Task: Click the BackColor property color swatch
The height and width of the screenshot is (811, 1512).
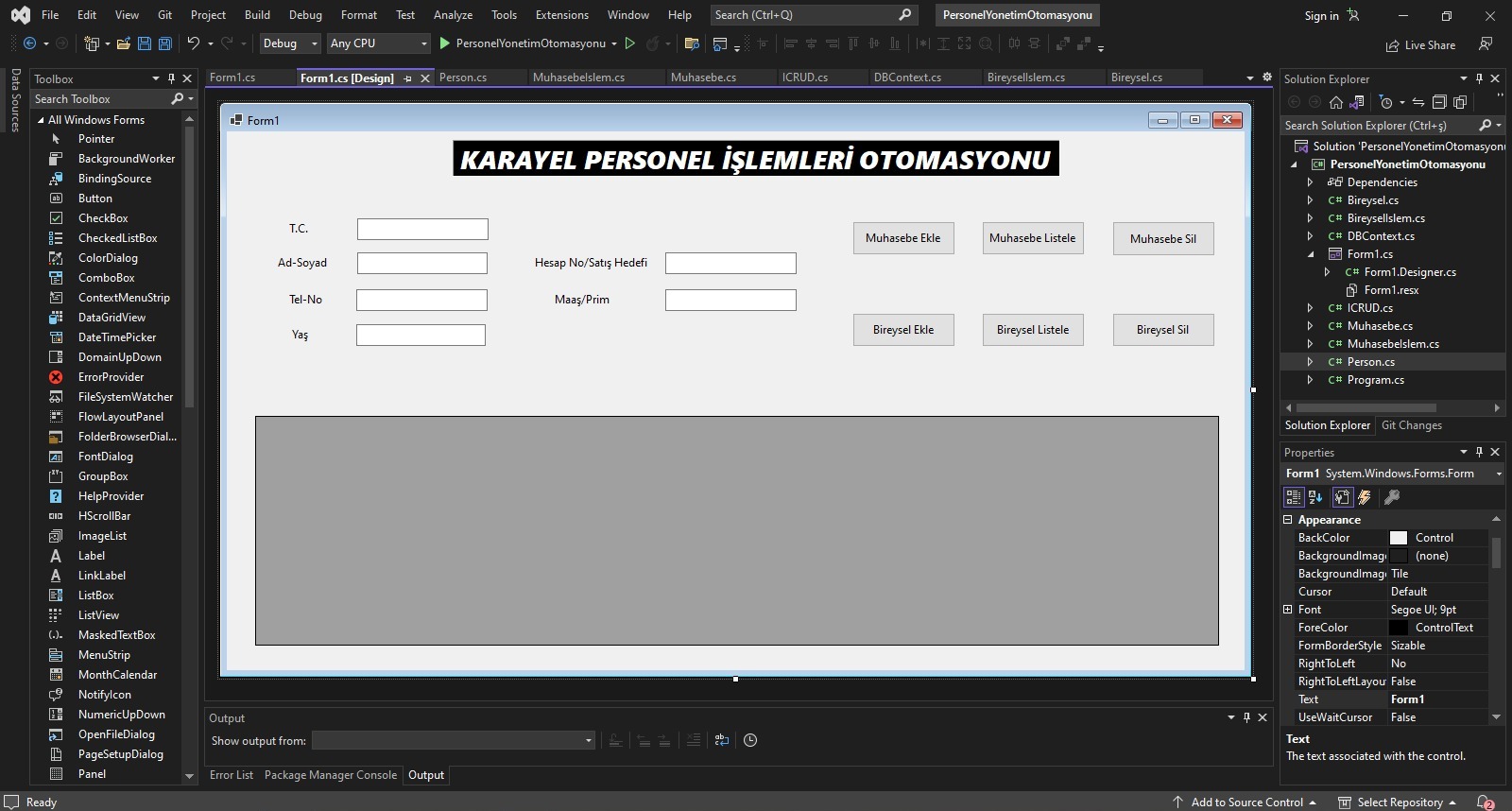Action: point(1399,538)
